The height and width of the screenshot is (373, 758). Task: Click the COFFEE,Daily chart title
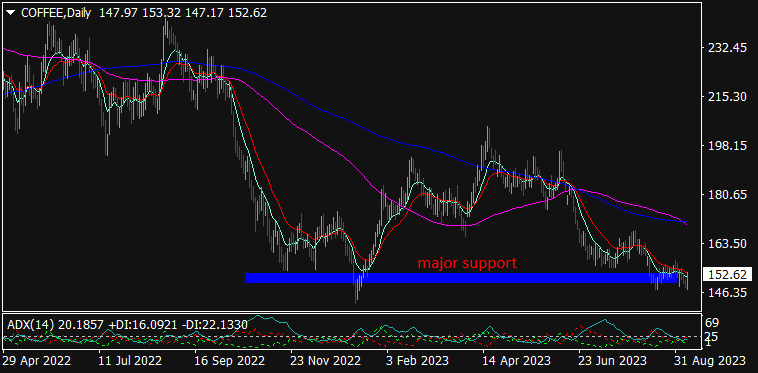tap(56, 13)
